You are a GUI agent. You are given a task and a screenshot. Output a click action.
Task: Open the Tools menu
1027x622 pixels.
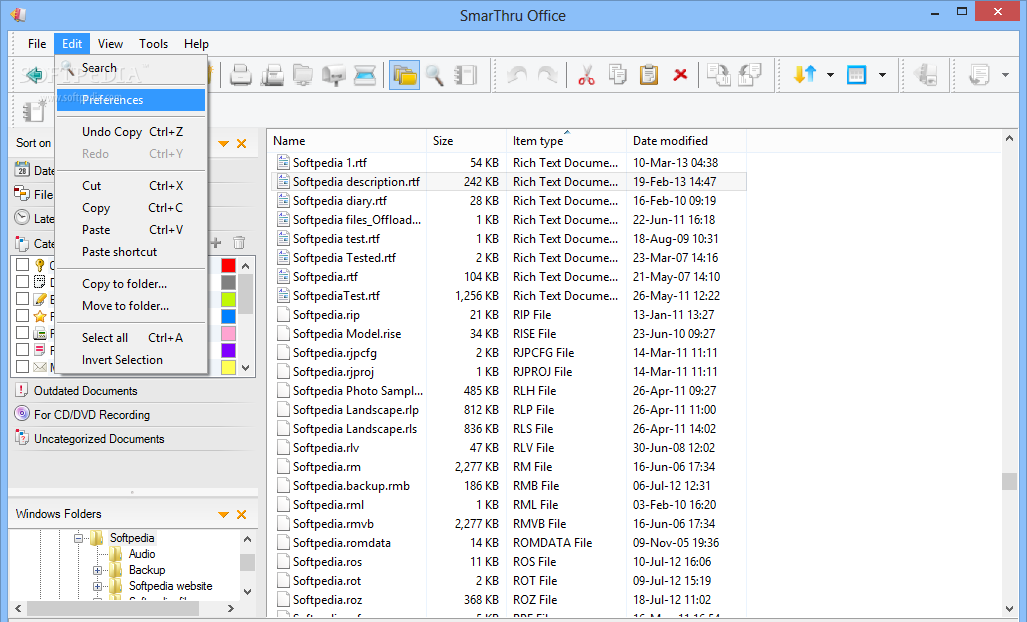[153, 44]
